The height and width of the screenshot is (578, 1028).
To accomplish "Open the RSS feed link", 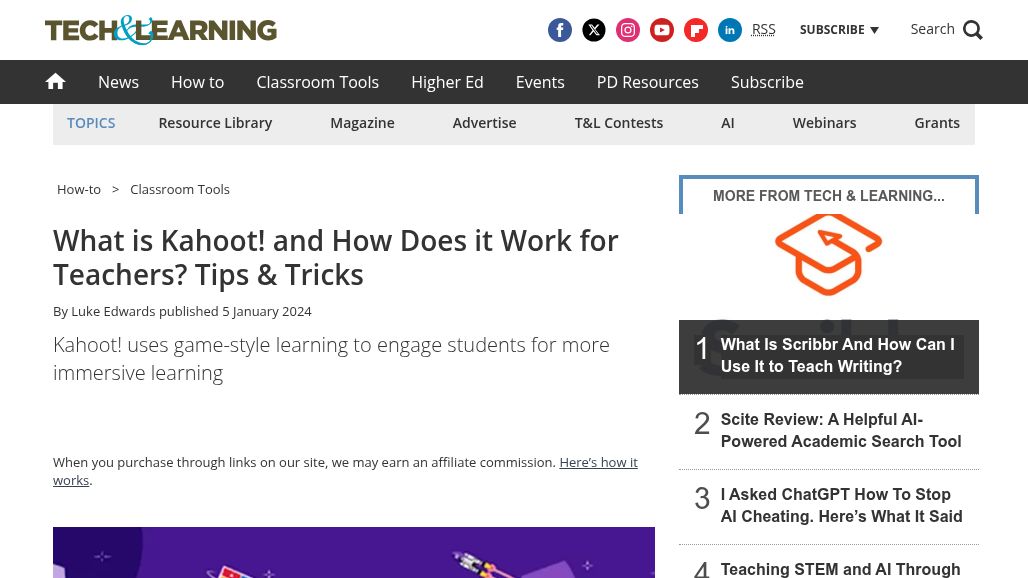I will 763,29.
